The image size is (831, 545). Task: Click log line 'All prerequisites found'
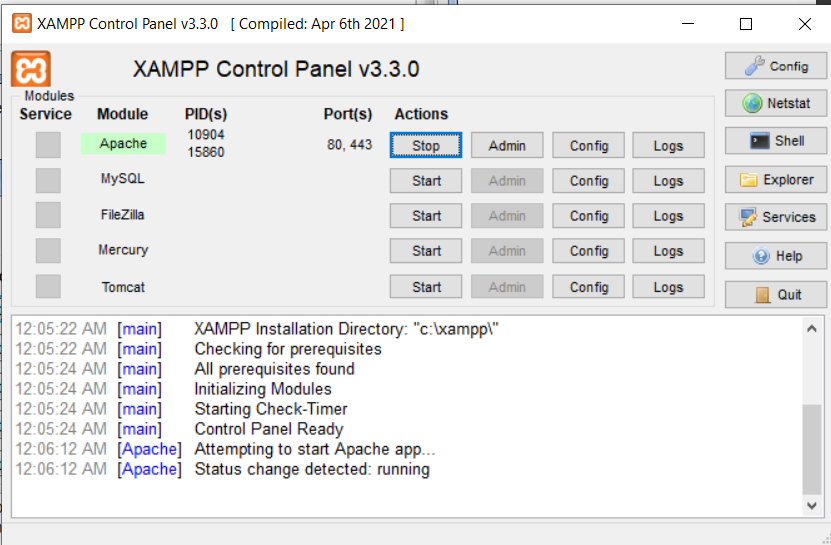tap(274, 369)
